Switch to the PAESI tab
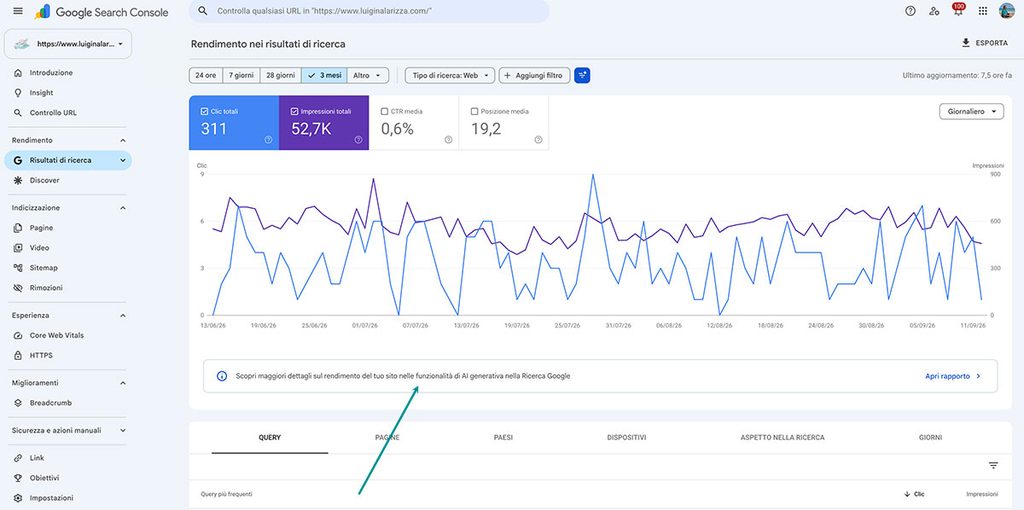The image size is (1024, 510). coord(503,438)
